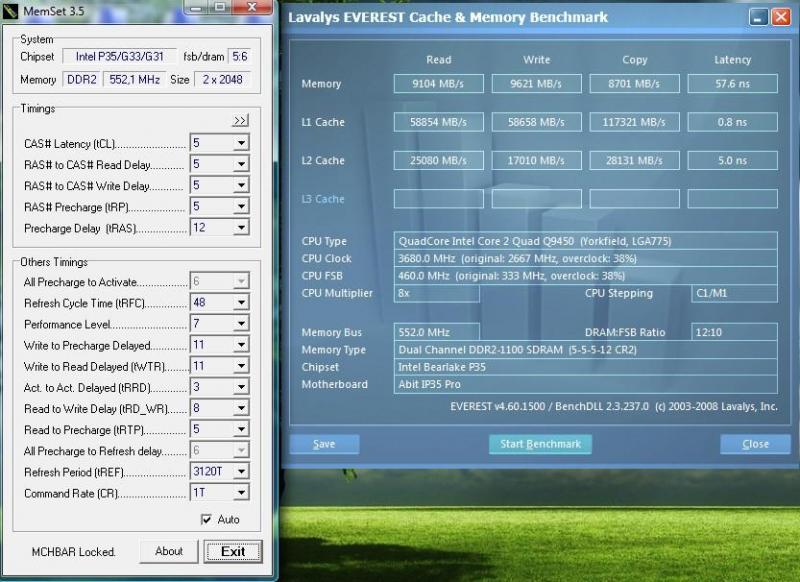
Task: Click the L1 Cache Write value 58658 MB/s
Action: click(537, 122)
